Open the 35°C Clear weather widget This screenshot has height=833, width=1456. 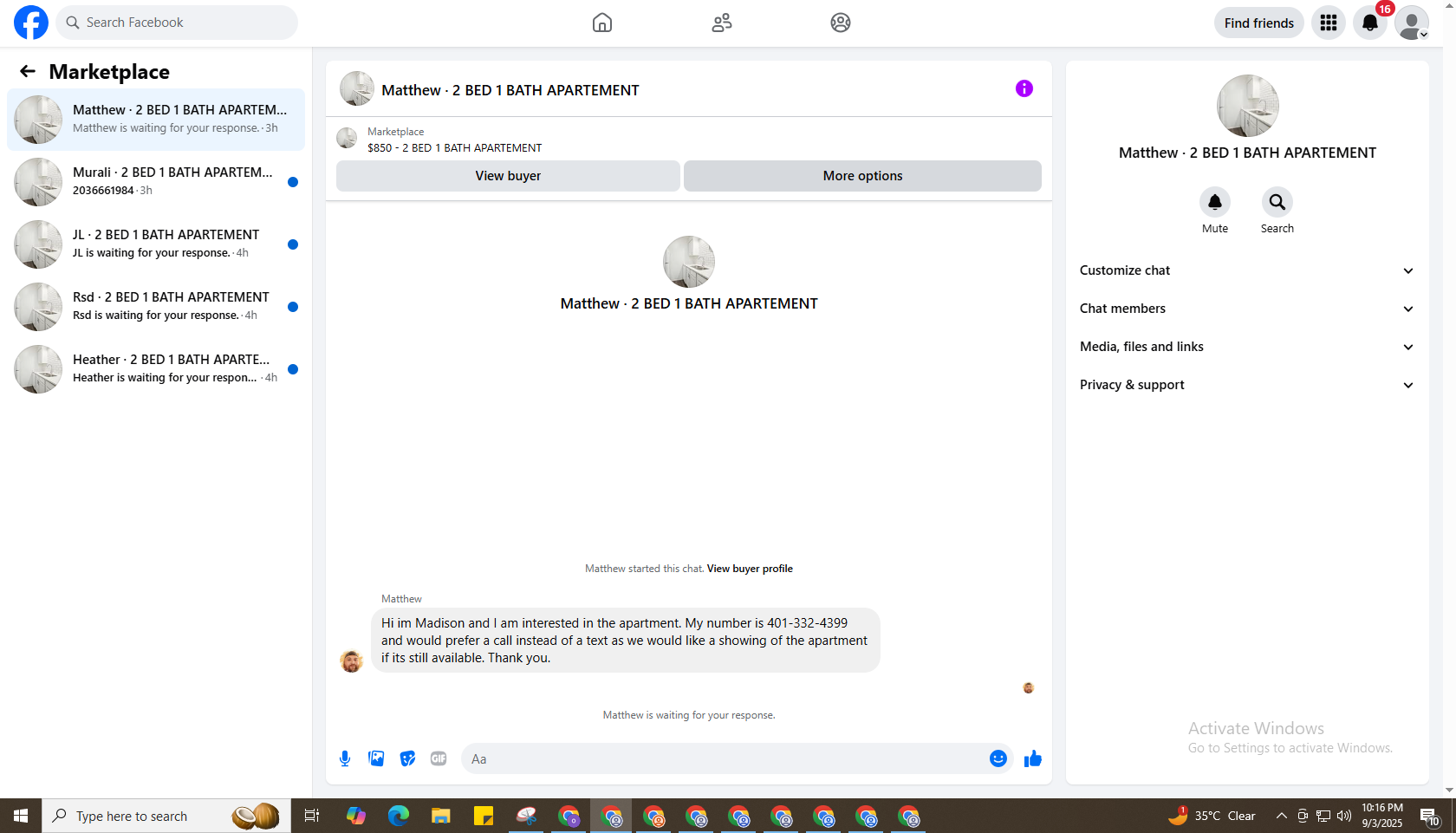click(x=1212, y=816)
